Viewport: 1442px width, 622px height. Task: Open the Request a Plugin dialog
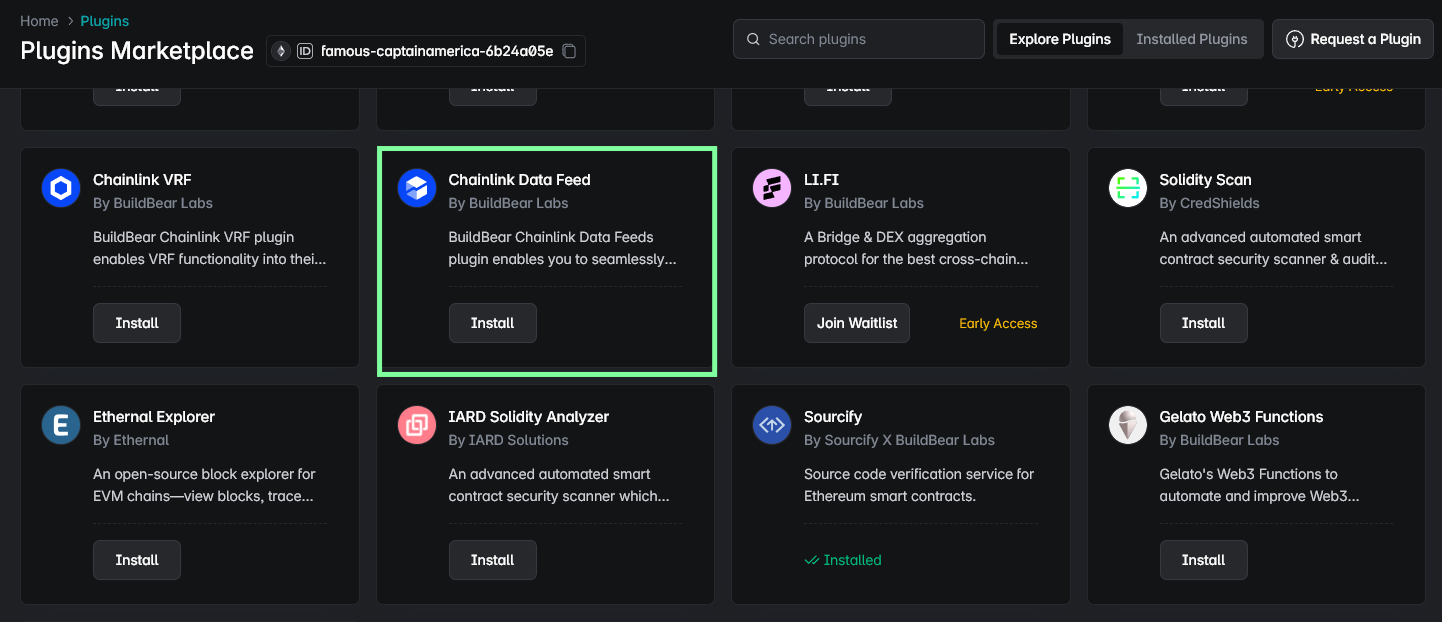pos(1353,39)
